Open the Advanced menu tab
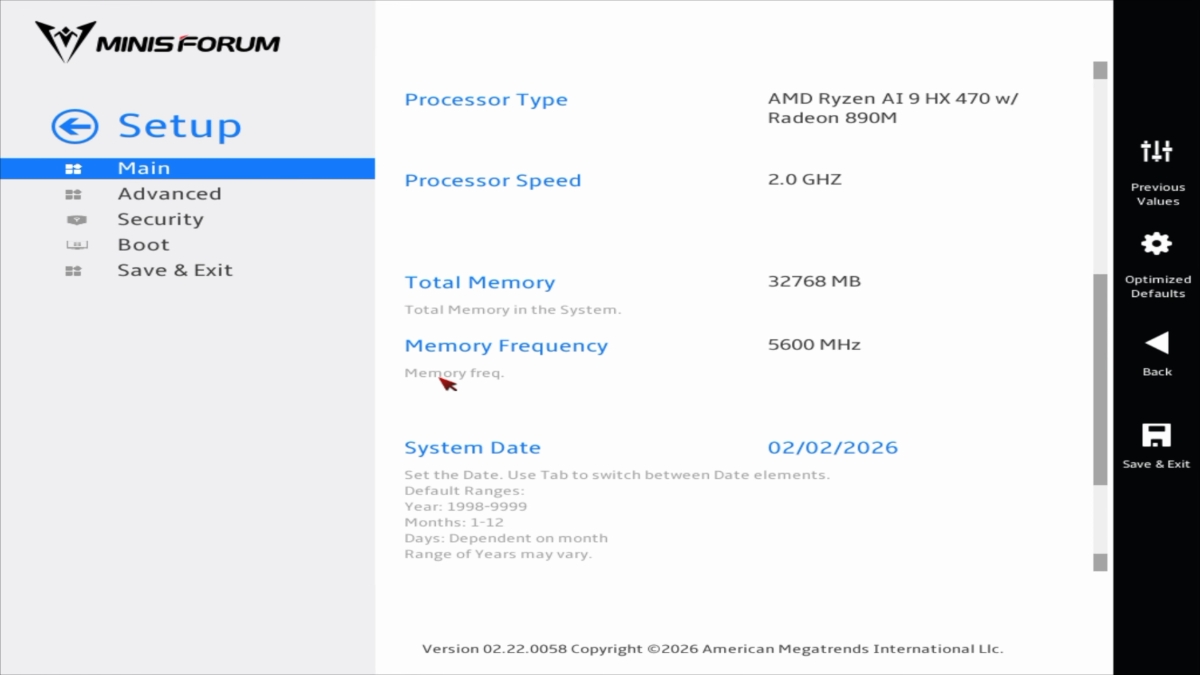1200x675 pixels. pyautogui.click(x=169, y=194)
